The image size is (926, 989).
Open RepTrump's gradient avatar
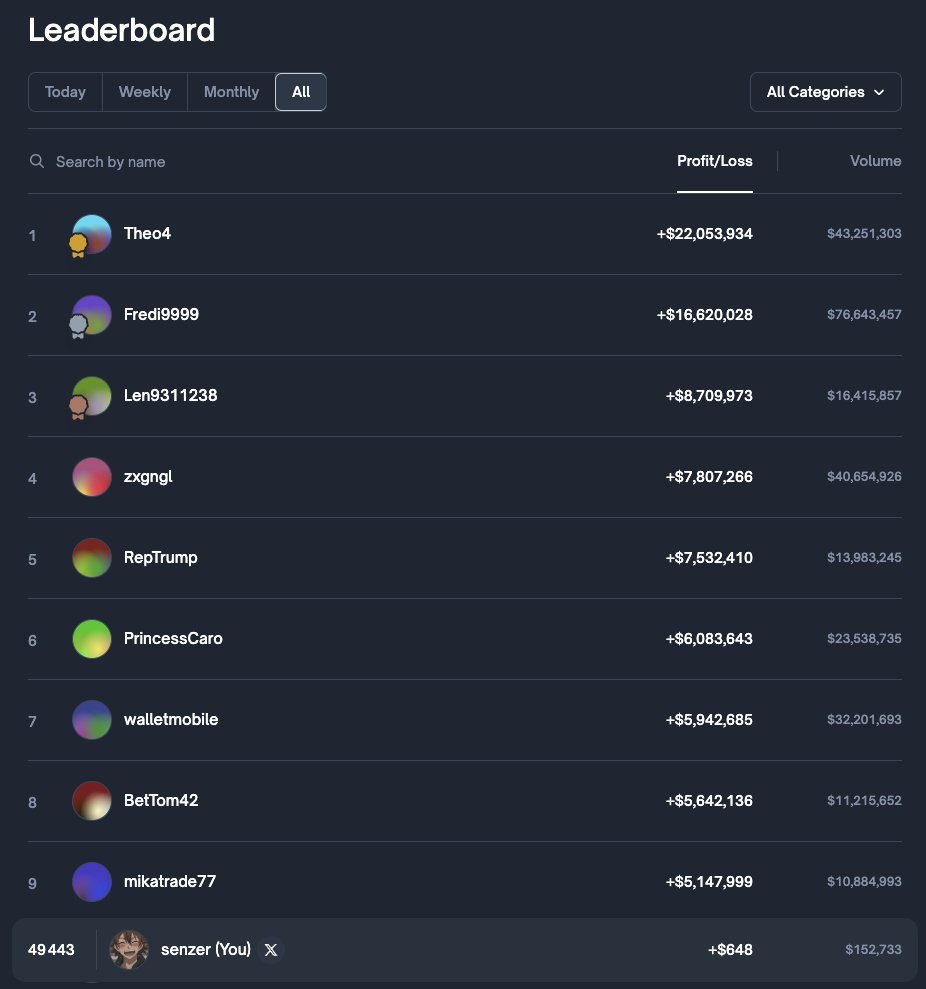92,558
